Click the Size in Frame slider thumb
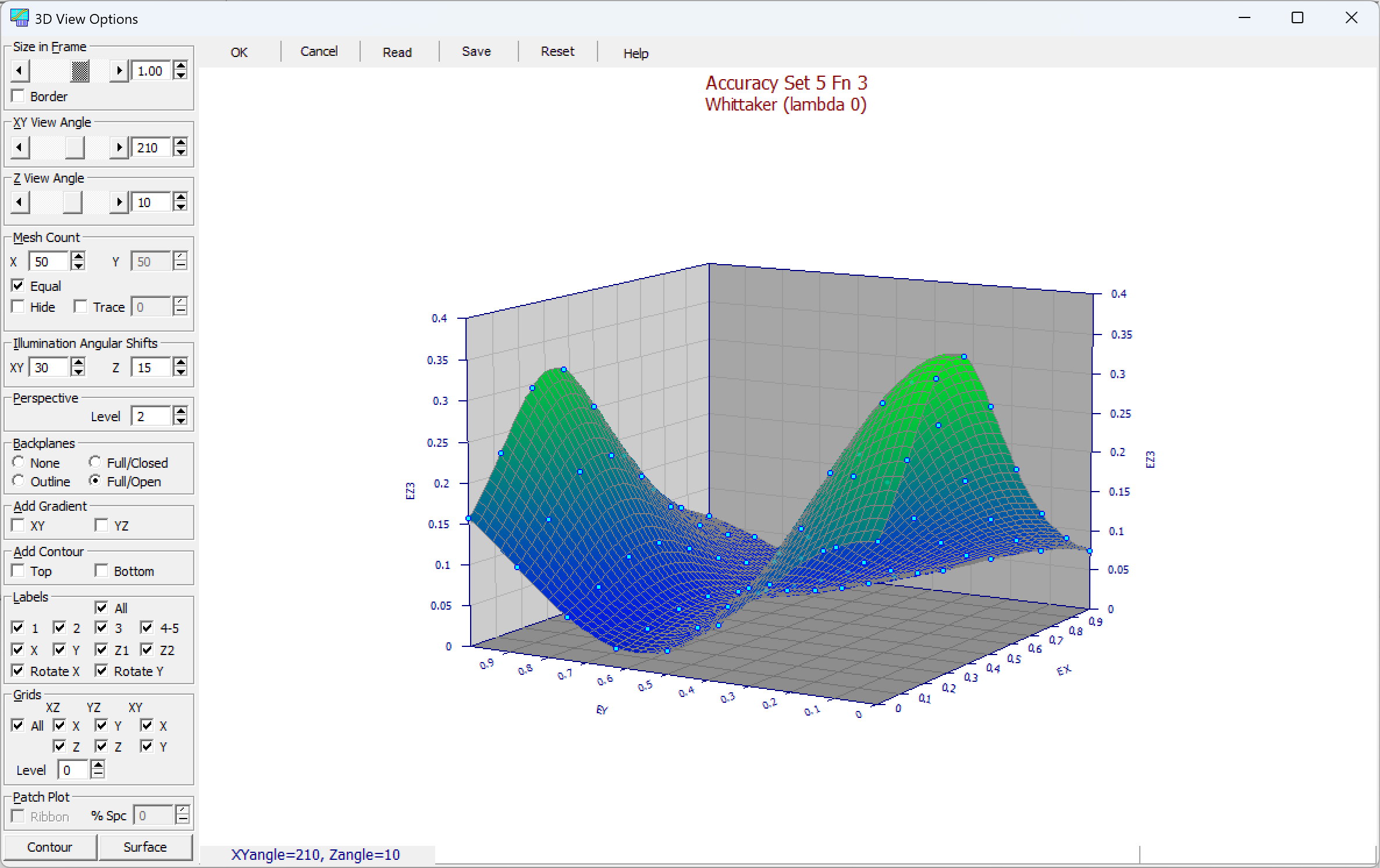 80,71
